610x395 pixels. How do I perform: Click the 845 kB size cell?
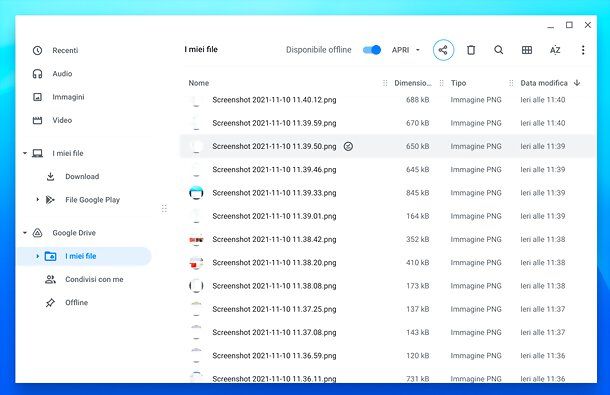(417, 193)
